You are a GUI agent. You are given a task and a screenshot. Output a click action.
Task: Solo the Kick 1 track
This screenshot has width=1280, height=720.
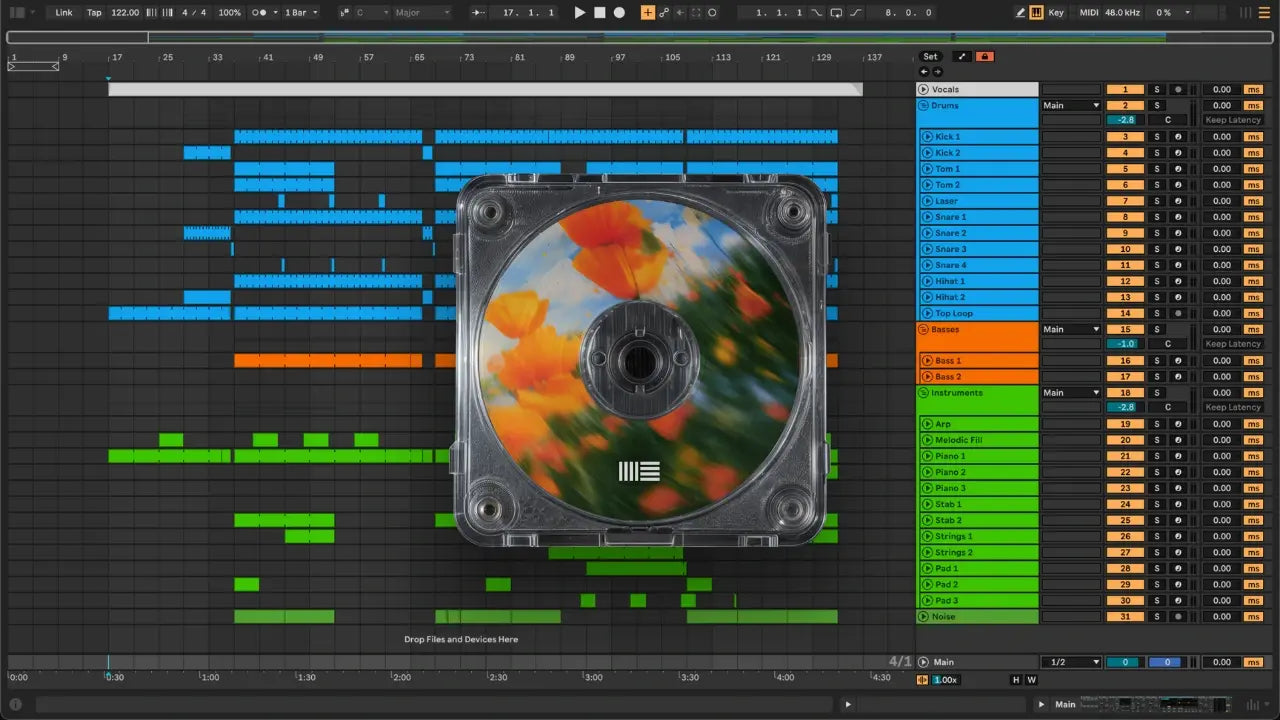[1156, 137]
